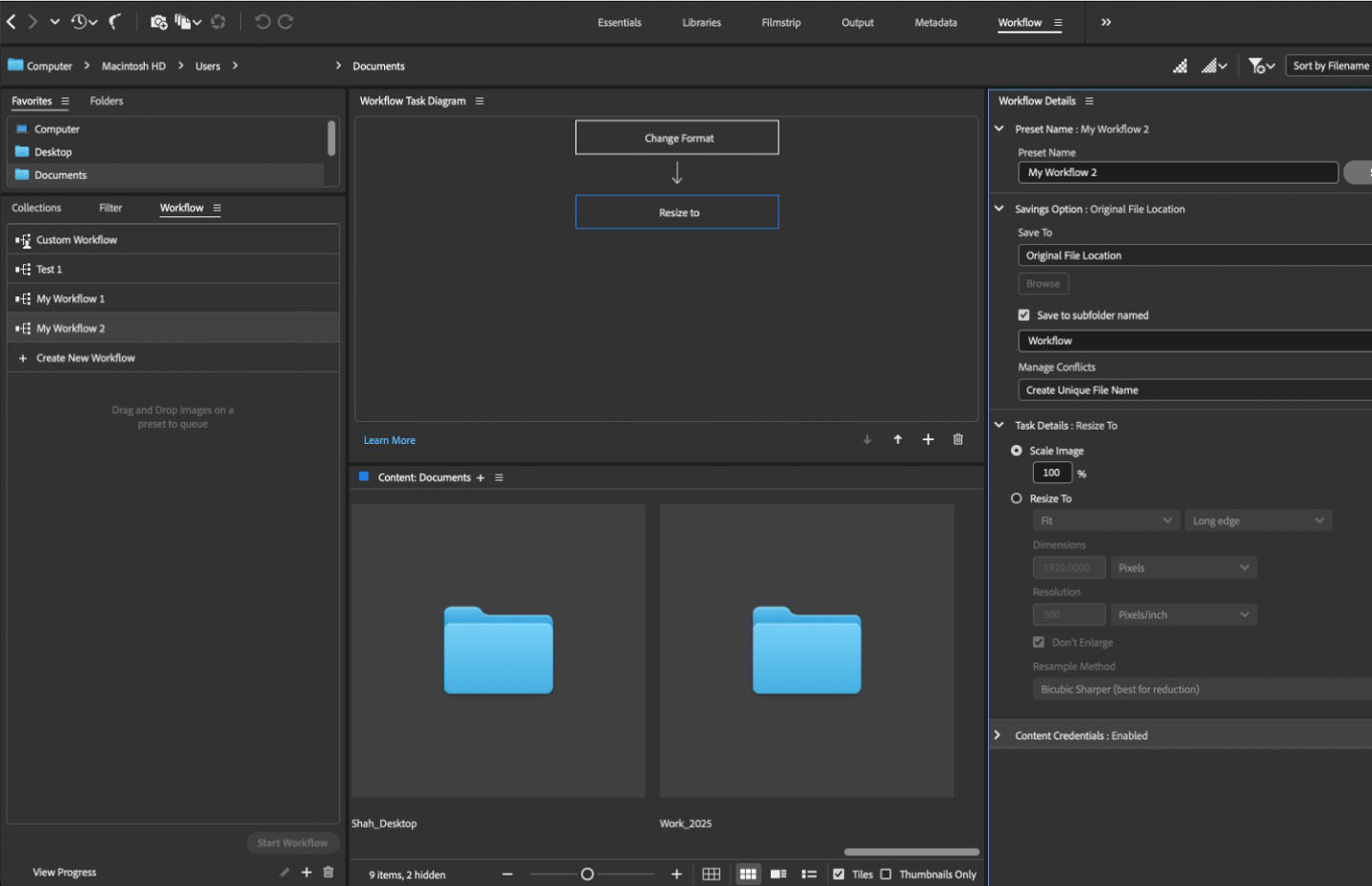
Task: Open the Long edge dropdown
Action: coord(1258,520)
